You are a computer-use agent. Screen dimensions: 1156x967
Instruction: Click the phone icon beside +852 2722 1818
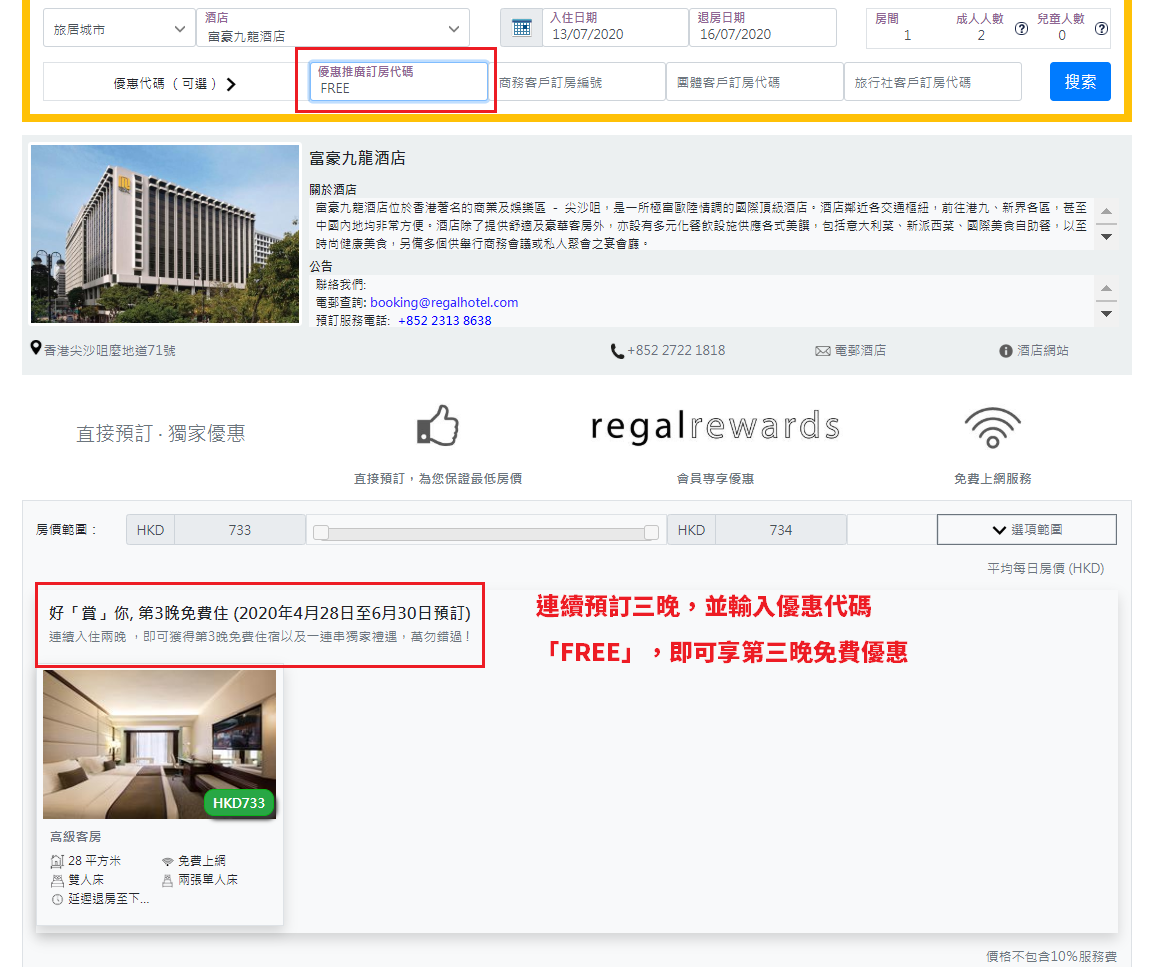[x=617, y=352]
